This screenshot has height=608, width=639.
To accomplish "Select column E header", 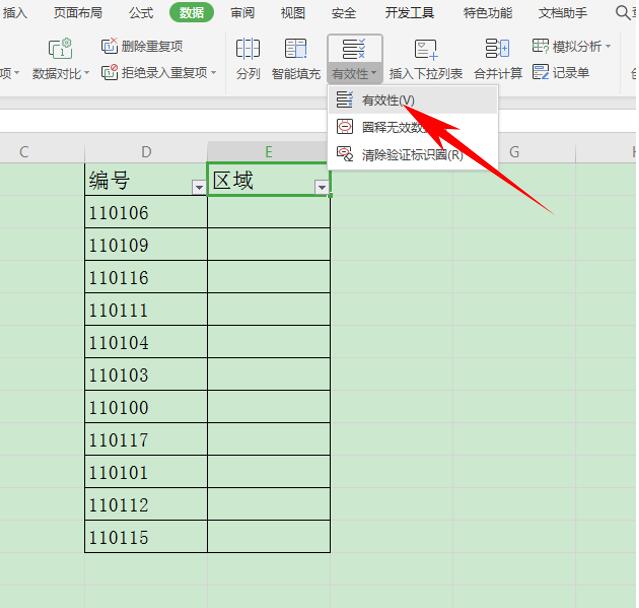I will pyautogui.click(x=269, y=152).
